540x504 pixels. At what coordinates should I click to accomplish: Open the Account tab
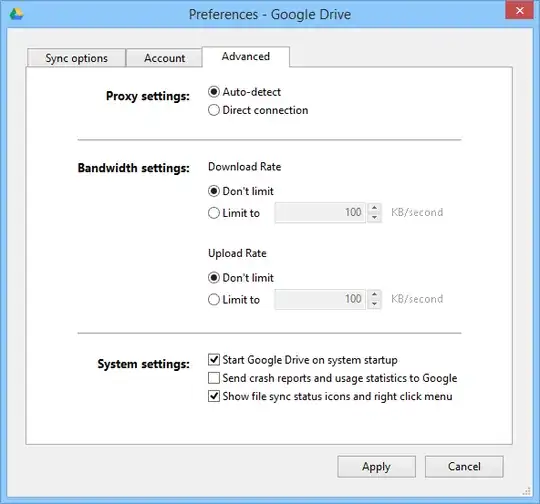point(164,58)
